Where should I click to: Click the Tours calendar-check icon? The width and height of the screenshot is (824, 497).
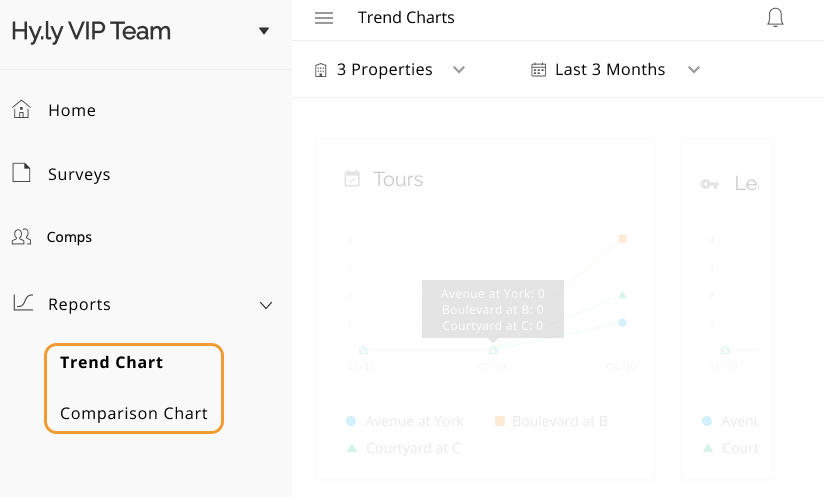pos(352,179)
